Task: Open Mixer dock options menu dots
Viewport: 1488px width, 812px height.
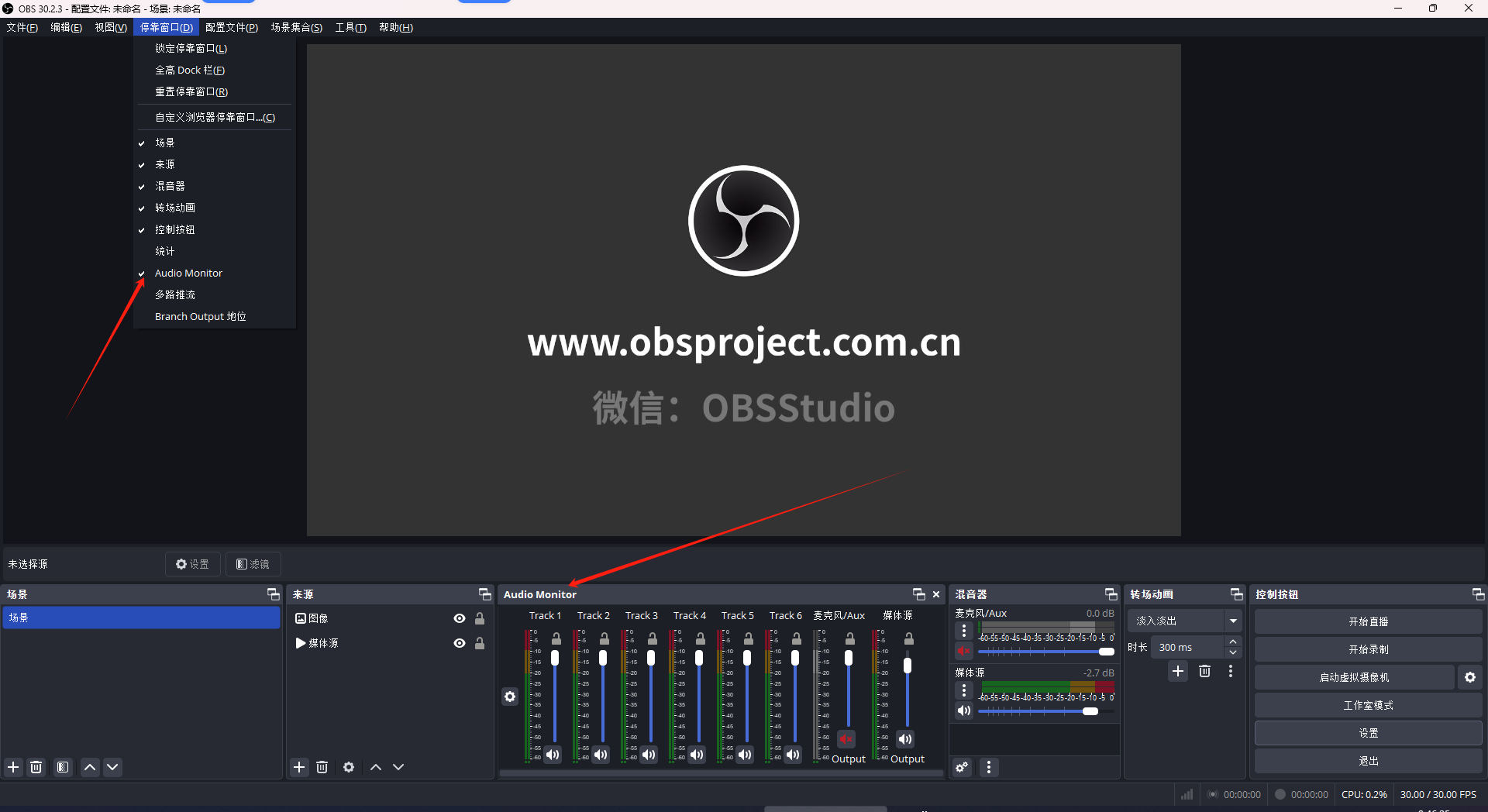Action: 989,767
